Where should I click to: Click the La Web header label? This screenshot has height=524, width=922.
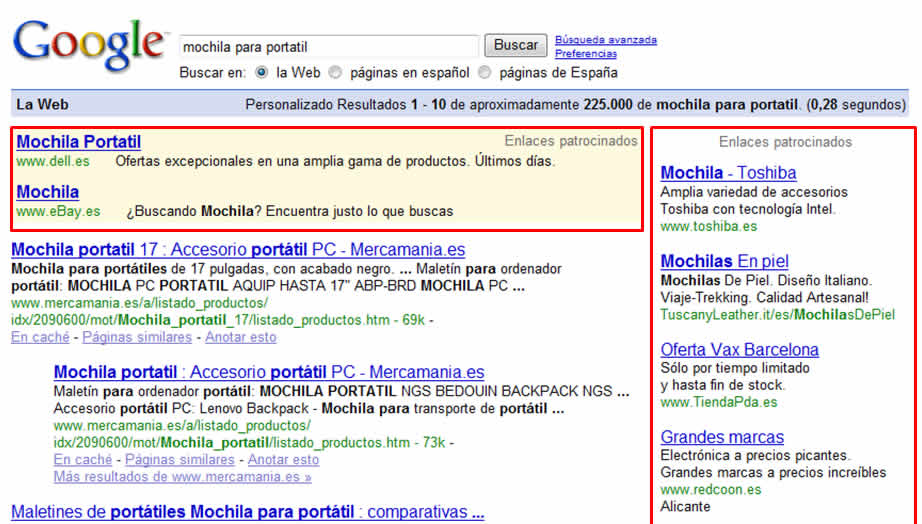coord(42,105)
